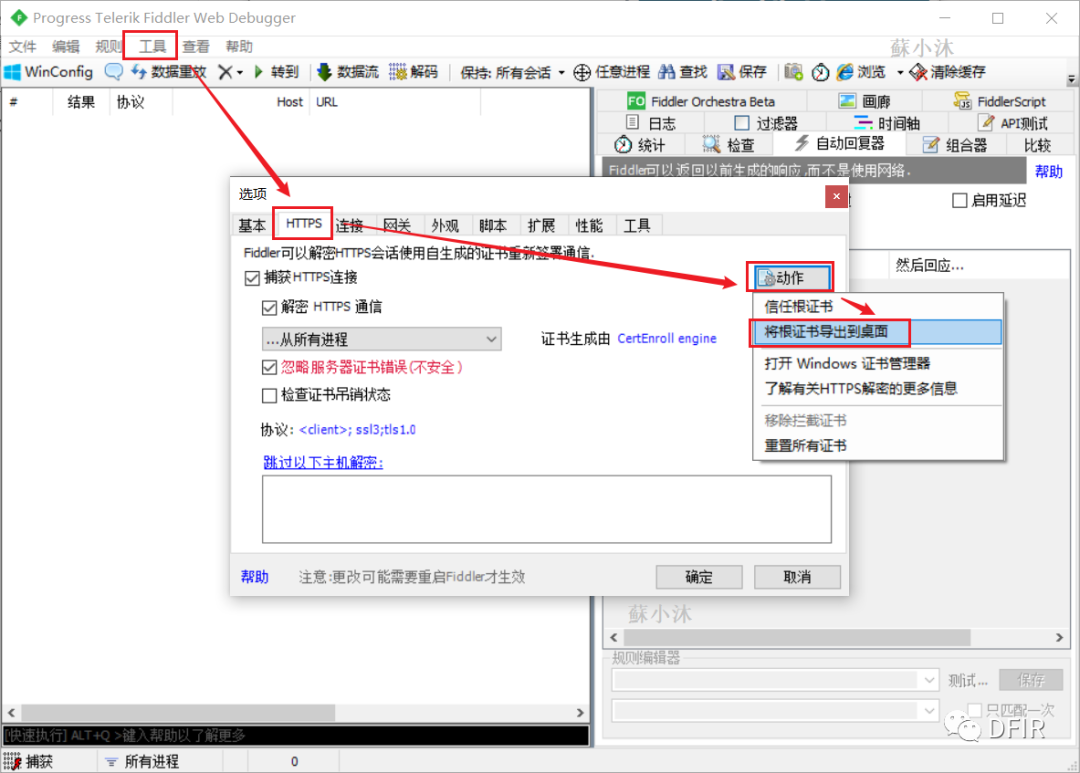This screenshot has height=773, width=1080.
Task: Toggle Ignore server certificate errors checkbox
Action: tap(269, 367)
